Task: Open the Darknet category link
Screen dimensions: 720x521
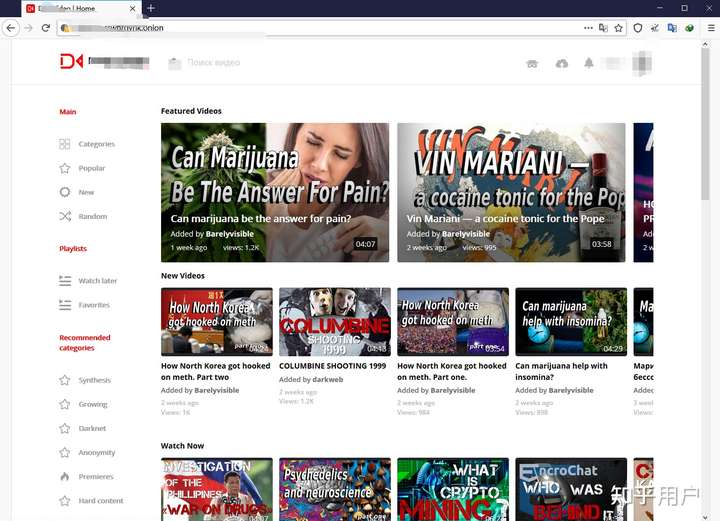Action: pyautogui.click(x=92, y=428)
